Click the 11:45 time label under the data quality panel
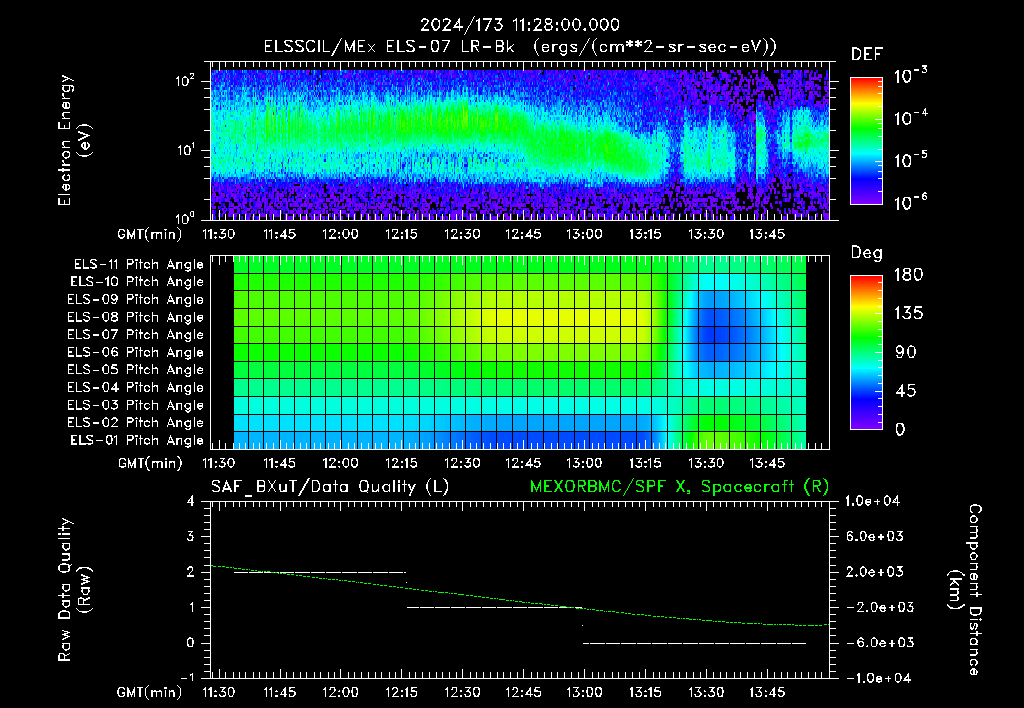The height and width of the screenshot is (708, 1024). (x=279, y=692)
